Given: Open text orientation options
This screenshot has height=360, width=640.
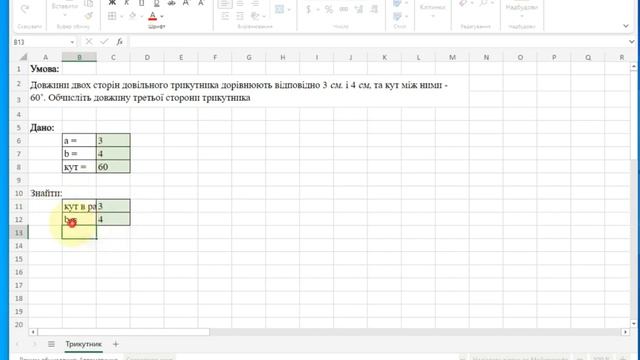Looking at the screenshot, I should tap(257, 16).
